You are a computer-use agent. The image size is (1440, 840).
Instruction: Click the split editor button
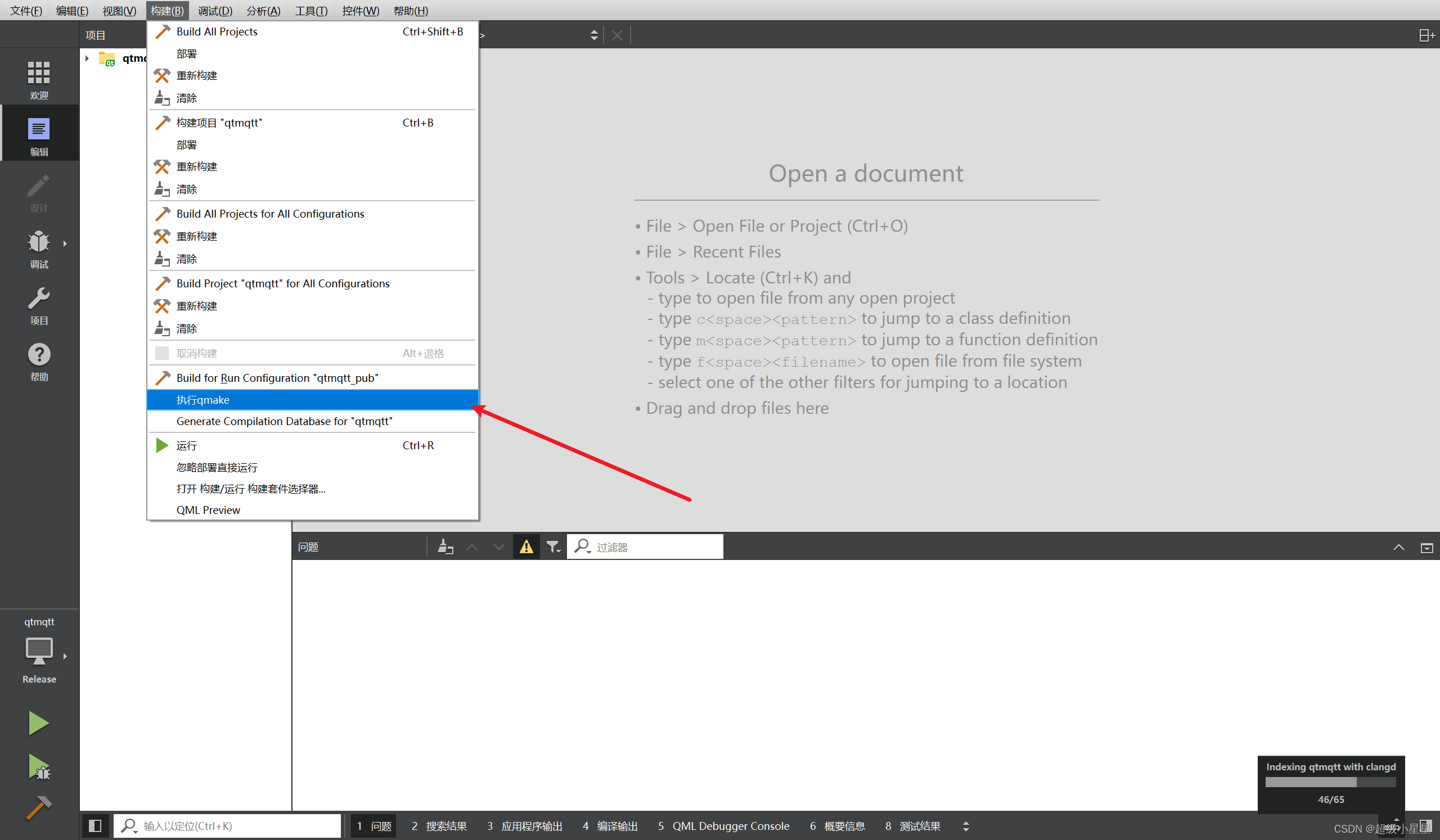[1426, 35]
